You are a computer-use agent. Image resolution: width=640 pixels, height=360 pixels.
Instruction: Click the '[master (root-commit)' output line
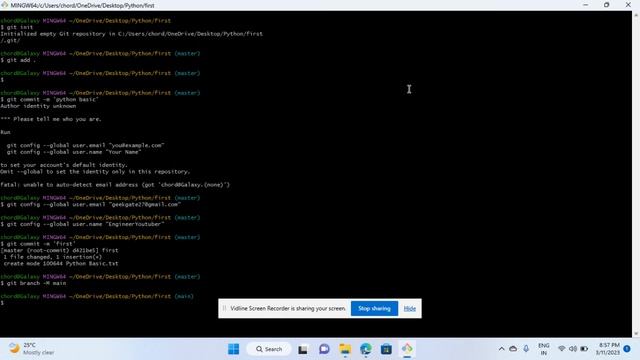click(59, 250)
